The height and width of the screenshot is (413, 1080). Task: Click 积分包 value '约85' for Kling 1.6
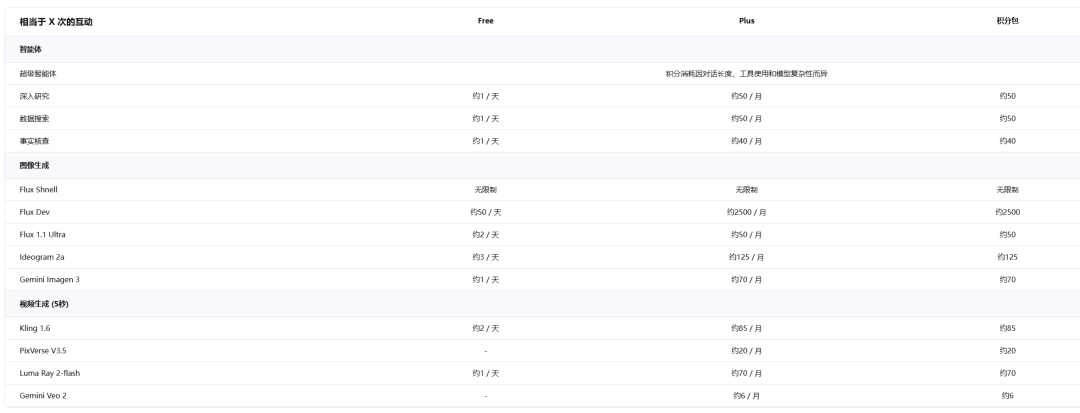1008,328
